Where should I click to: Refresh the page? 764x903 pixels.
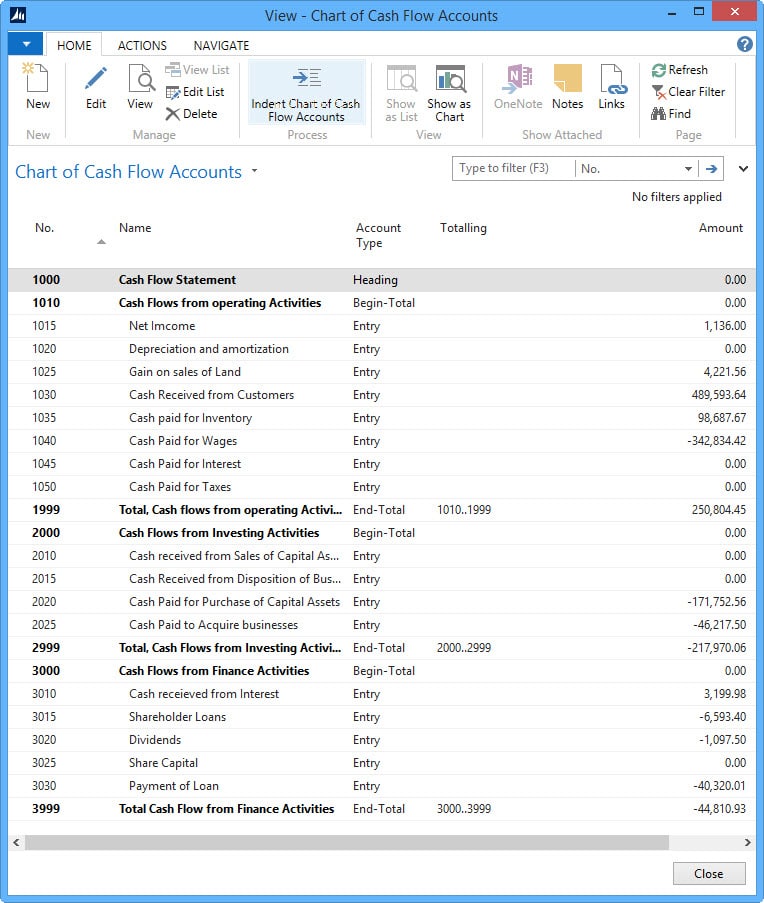coord(679,70)
